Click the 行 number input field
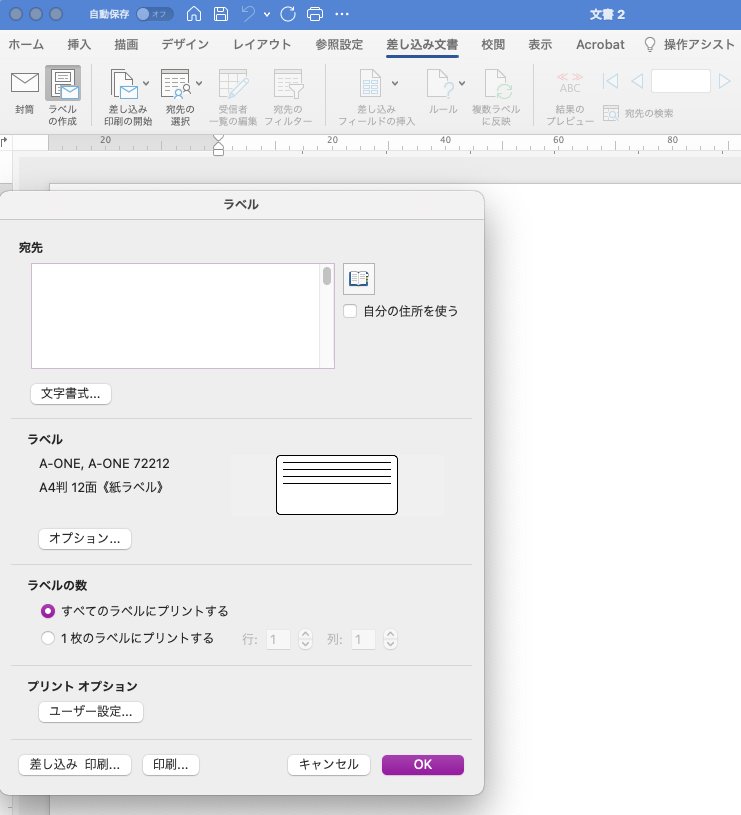This screenshot has width=741, height=815. tap(279, 639)
